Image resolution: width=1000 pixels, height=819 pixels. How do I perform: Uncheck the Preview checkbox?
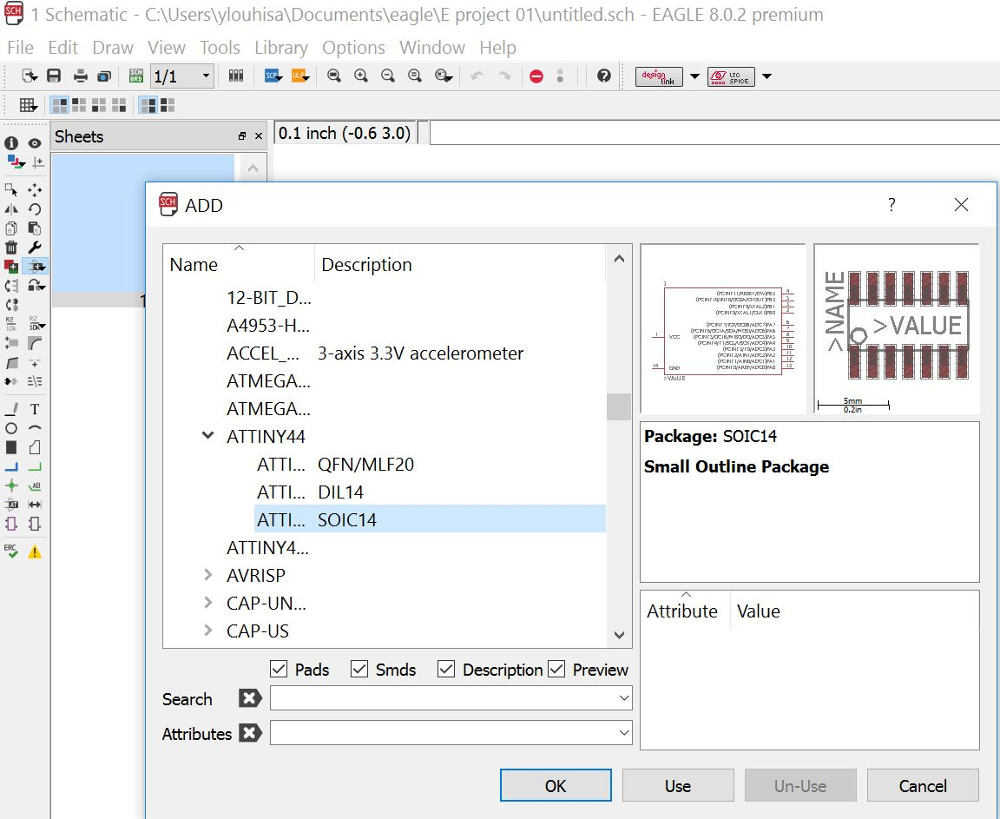557,669
